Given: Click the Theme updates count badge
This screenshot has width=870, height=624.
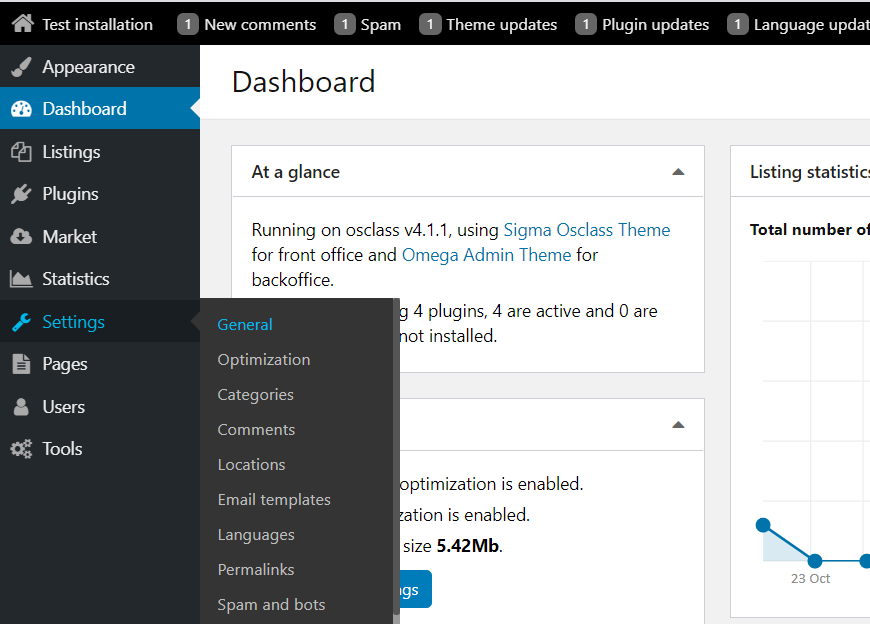Looking at the screenshot, I should (x=430, y=24).
